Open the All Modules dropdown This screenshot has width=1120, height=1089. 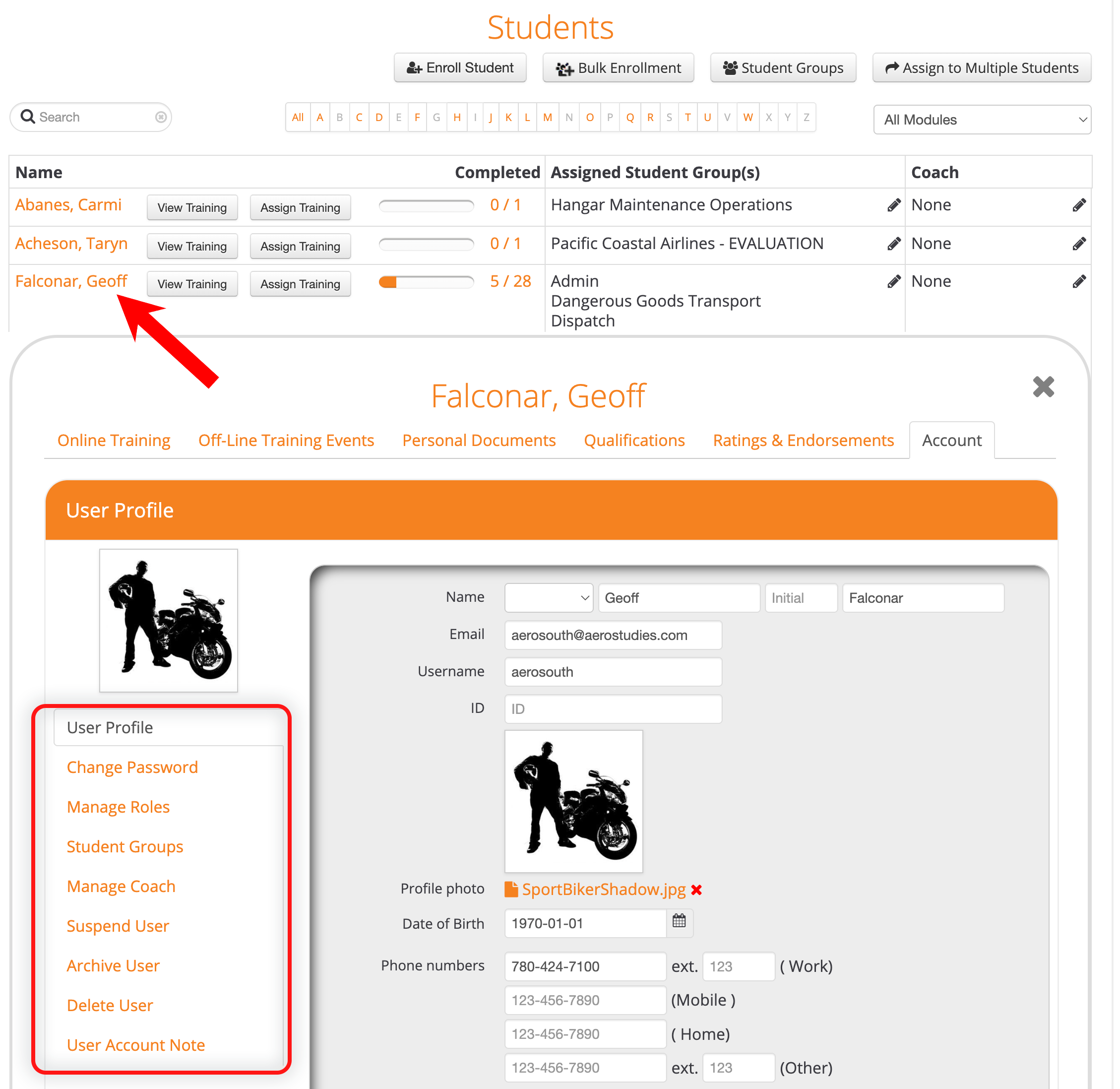[x=982, y=120]
